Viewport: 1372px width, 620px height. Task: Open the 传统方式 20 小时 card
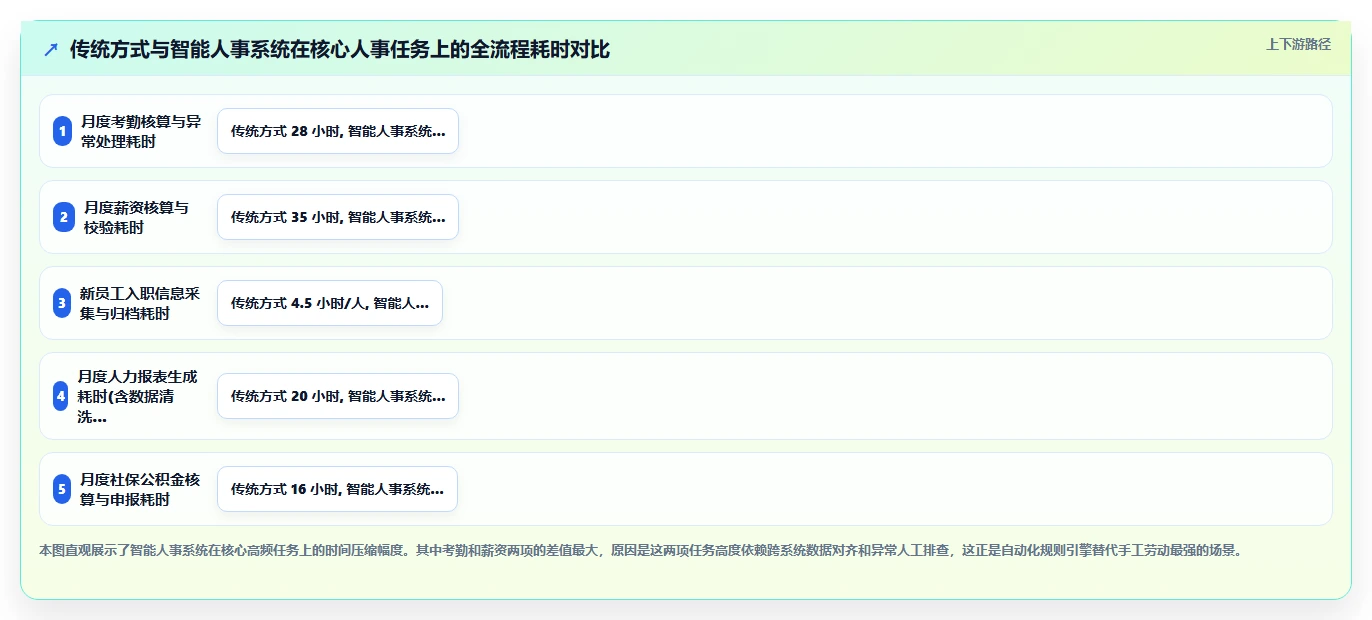338,396
